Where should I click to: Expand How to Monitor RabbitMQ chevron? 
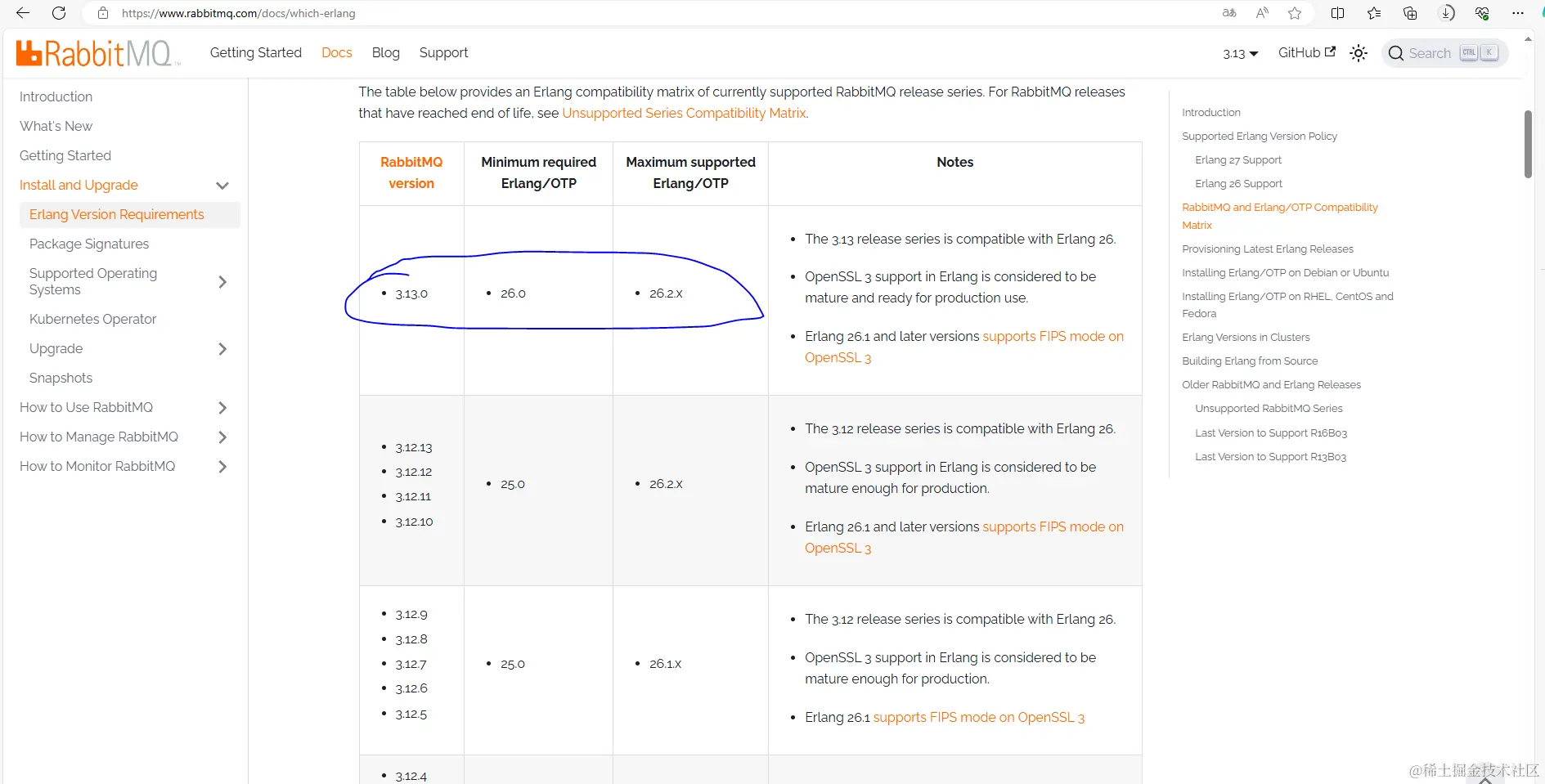pos(222,467)
